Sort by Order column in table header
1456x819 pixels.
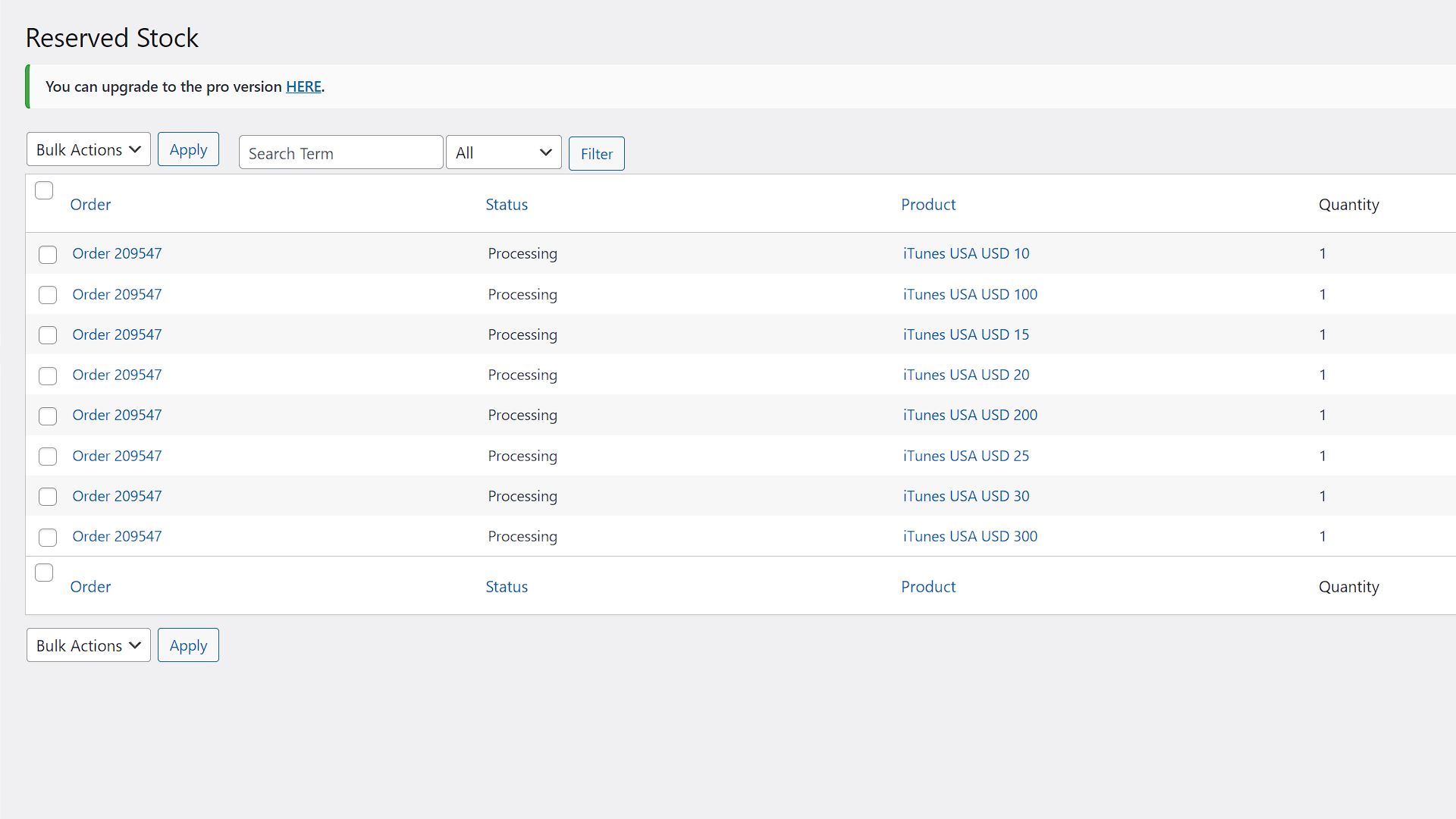click(x=90, y=205)
